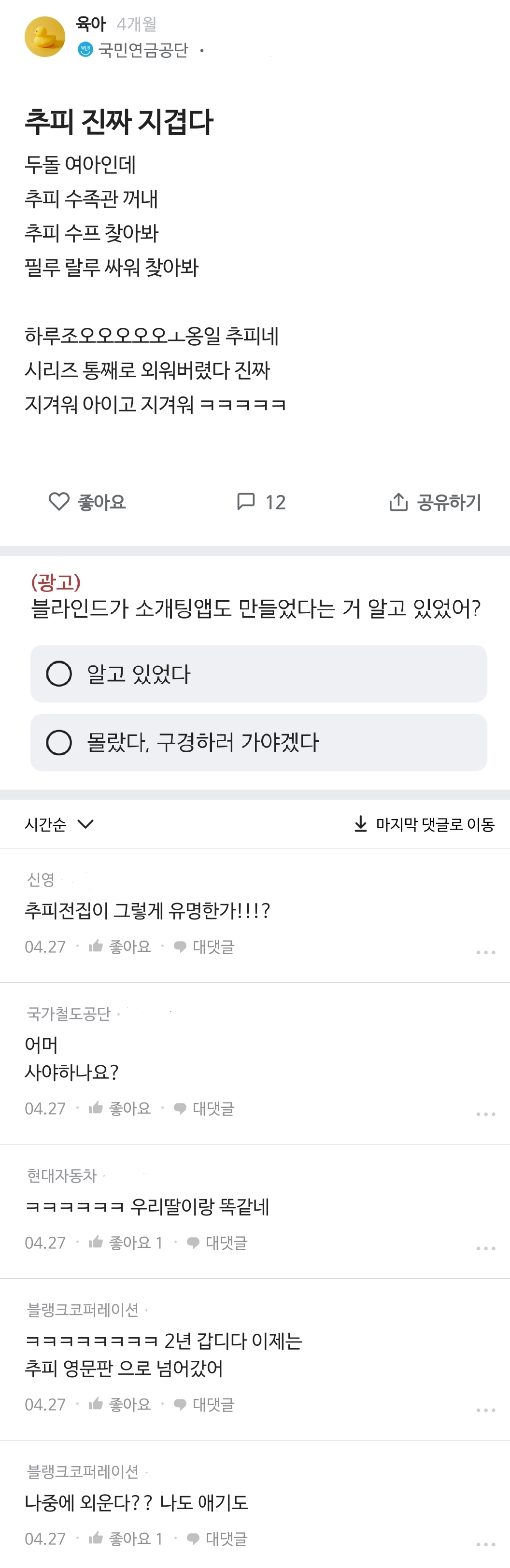
Task: Tap the heart icon to like post
Action: pos(59,502)
